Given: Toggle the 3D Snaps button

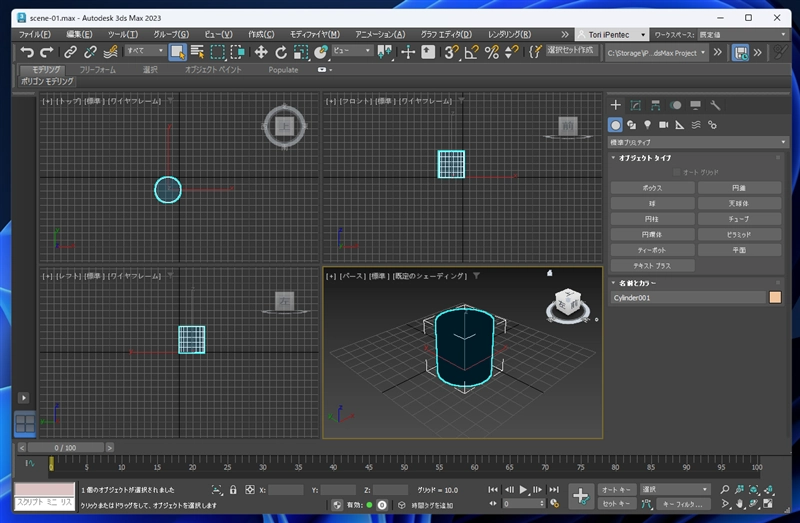Looking at the screenshot, I should pos(451,52).
